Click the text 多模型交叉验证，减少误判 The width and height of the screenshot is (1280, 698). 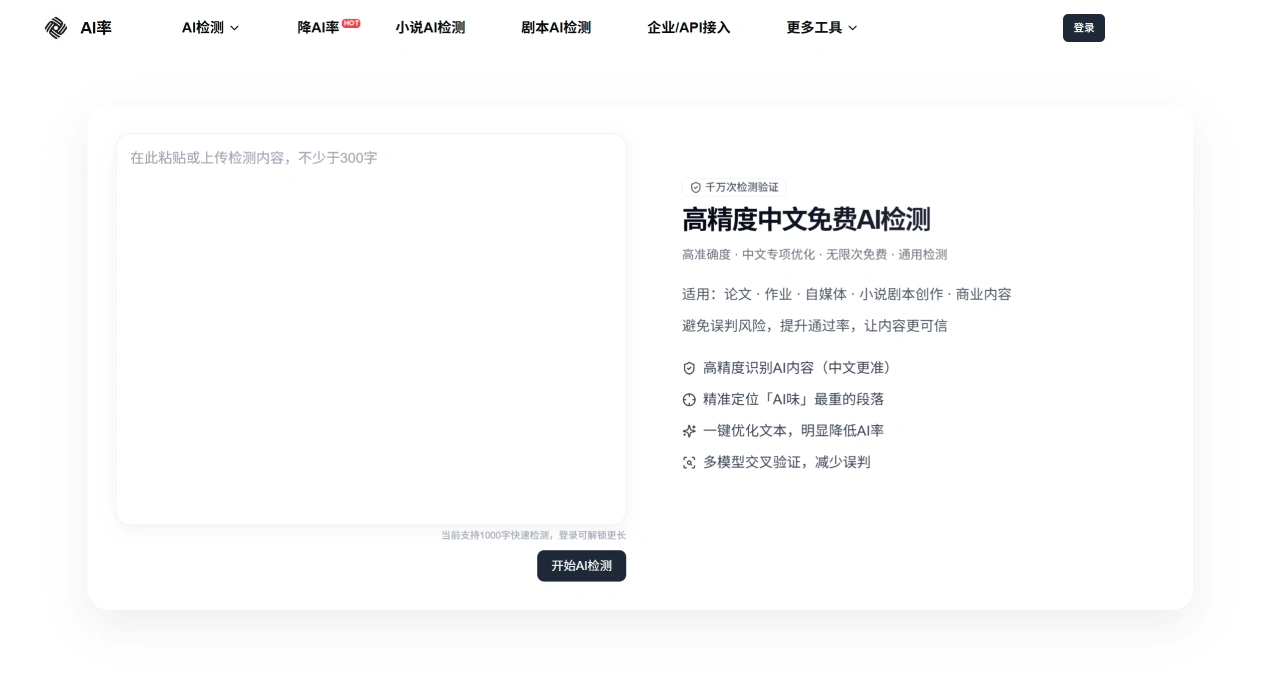(786, 462)
